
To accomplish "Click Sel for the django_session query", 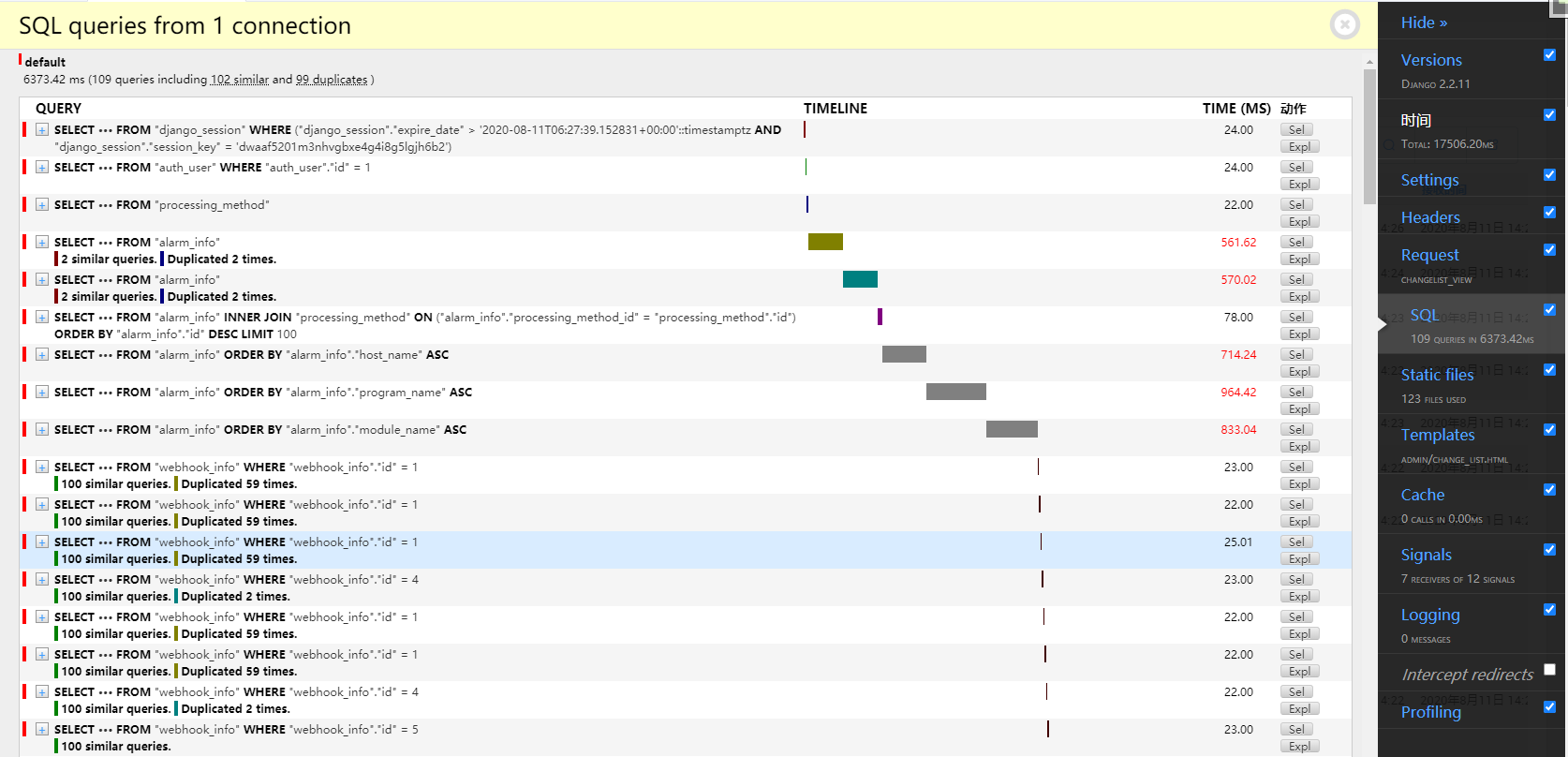I will coord(1296,129).
